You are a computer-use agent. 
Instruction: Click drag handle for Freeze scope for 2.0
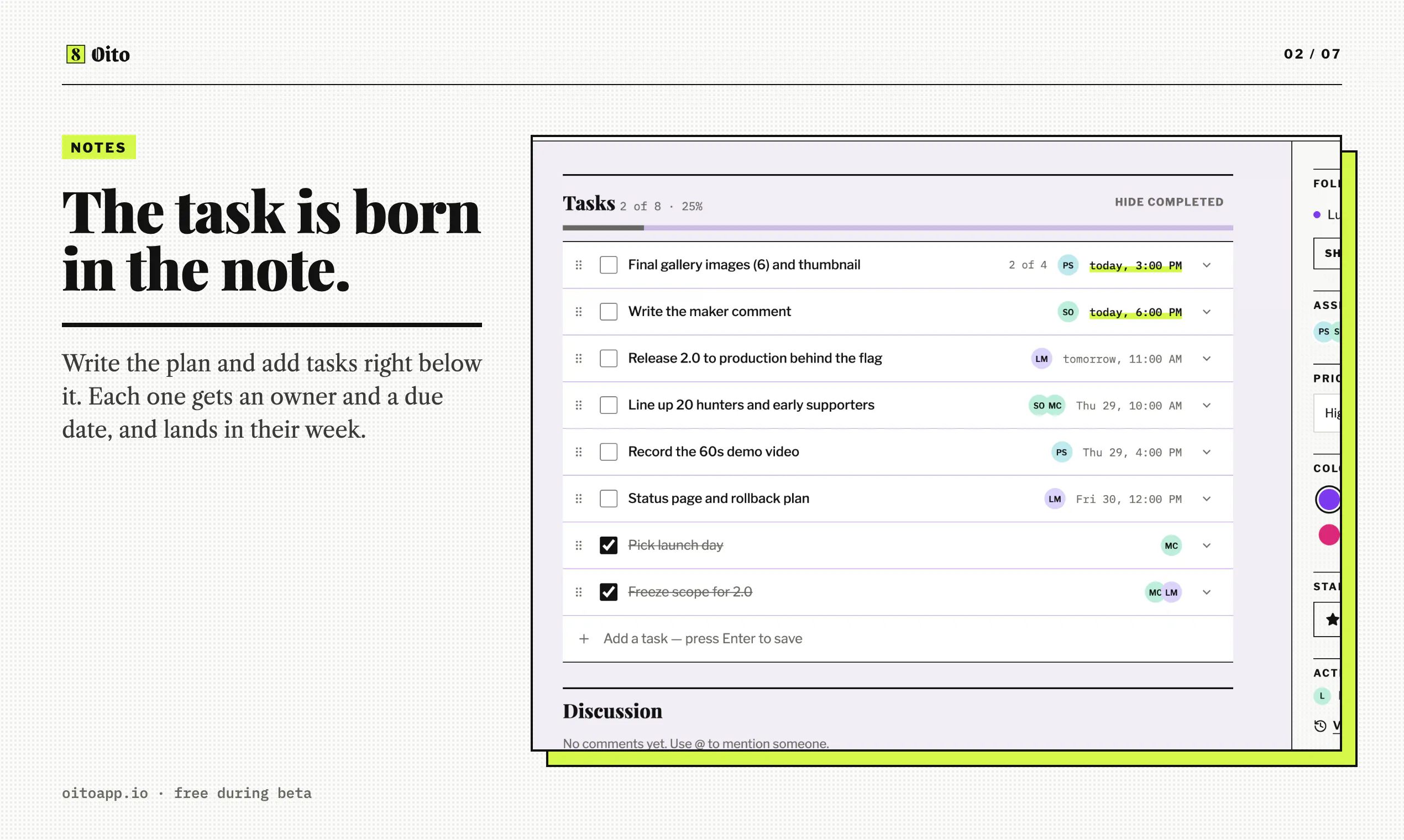(x=579, y=592)
